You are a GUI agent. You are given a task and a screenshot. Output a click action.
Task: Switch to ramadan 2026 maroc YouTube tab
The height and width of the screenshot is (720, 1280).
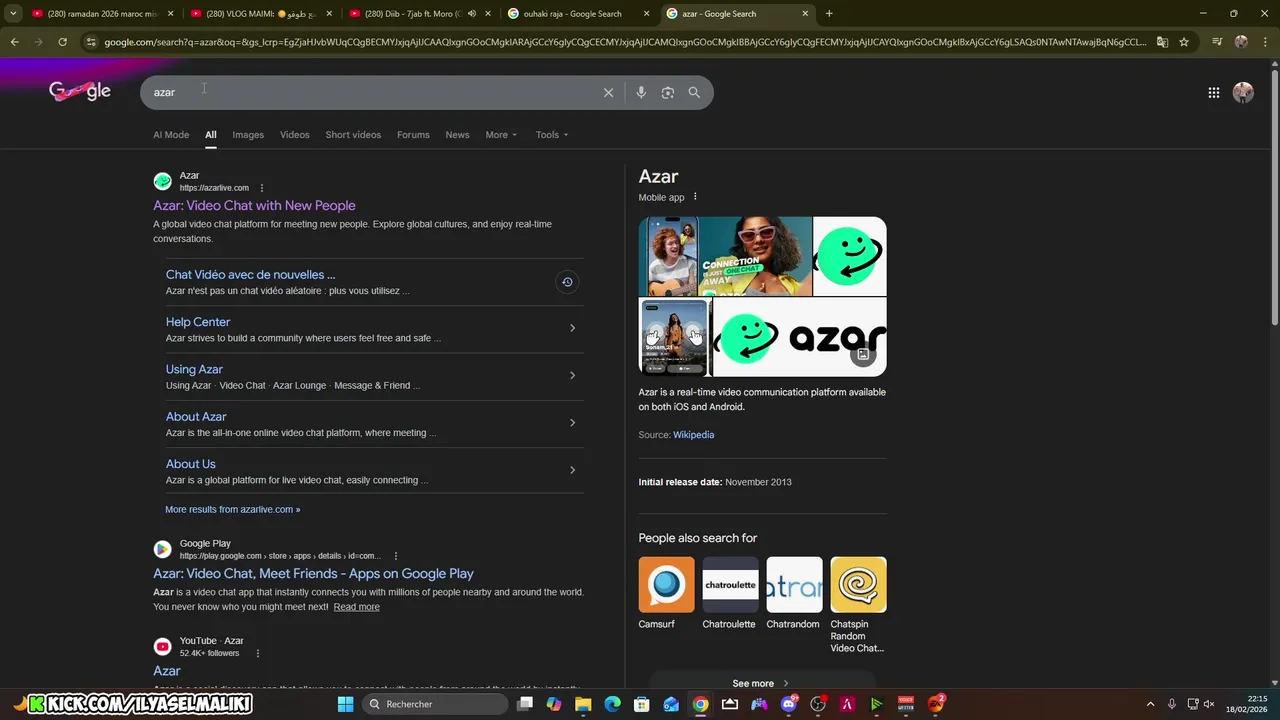tap(102, 14)
